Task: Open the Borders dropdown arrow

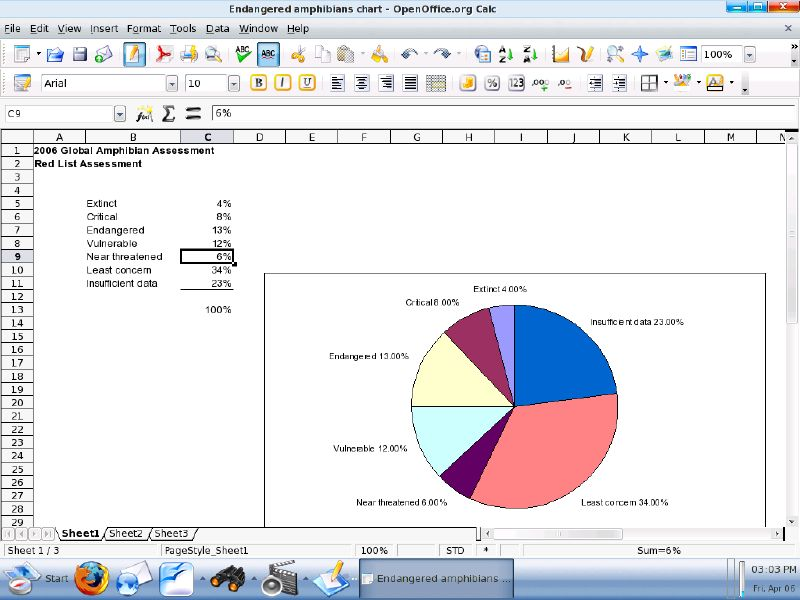Action: pyautogui.click(x=666, y=83)
